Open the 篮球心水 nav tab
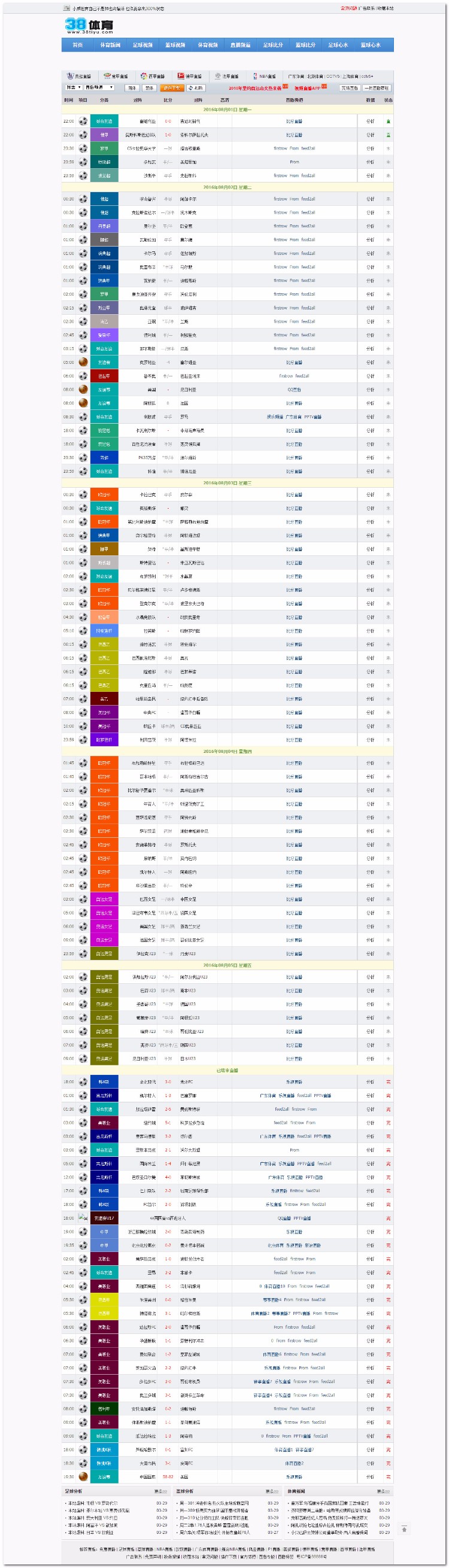 click(371, 45)
